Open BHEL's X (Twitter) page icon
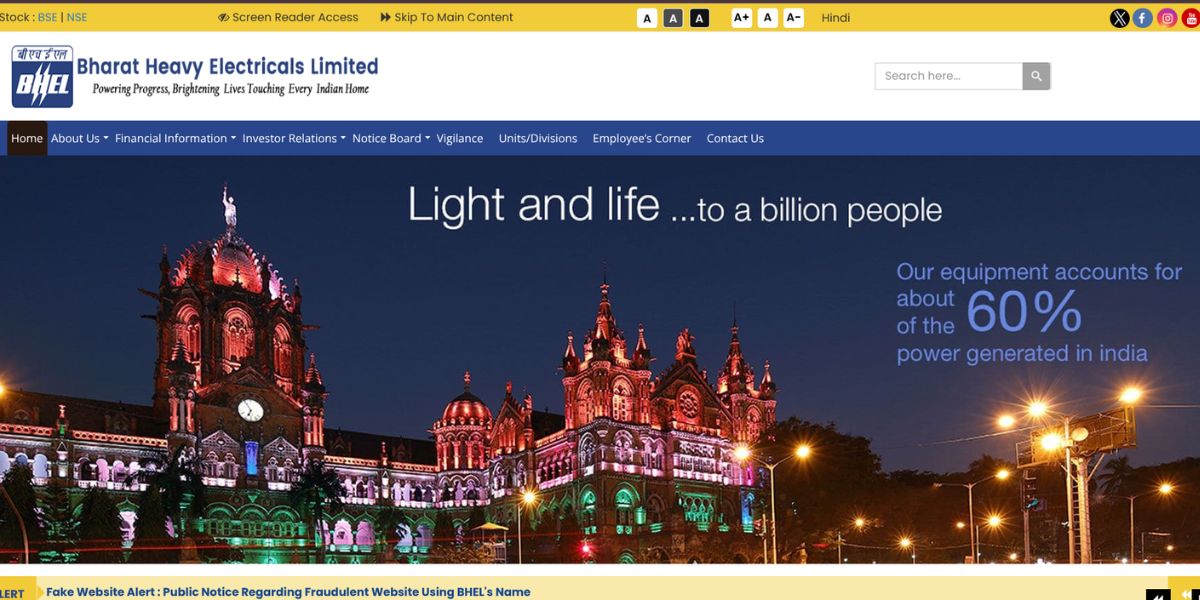This screenshot has height=600, width=1200. coord(1120,18)
